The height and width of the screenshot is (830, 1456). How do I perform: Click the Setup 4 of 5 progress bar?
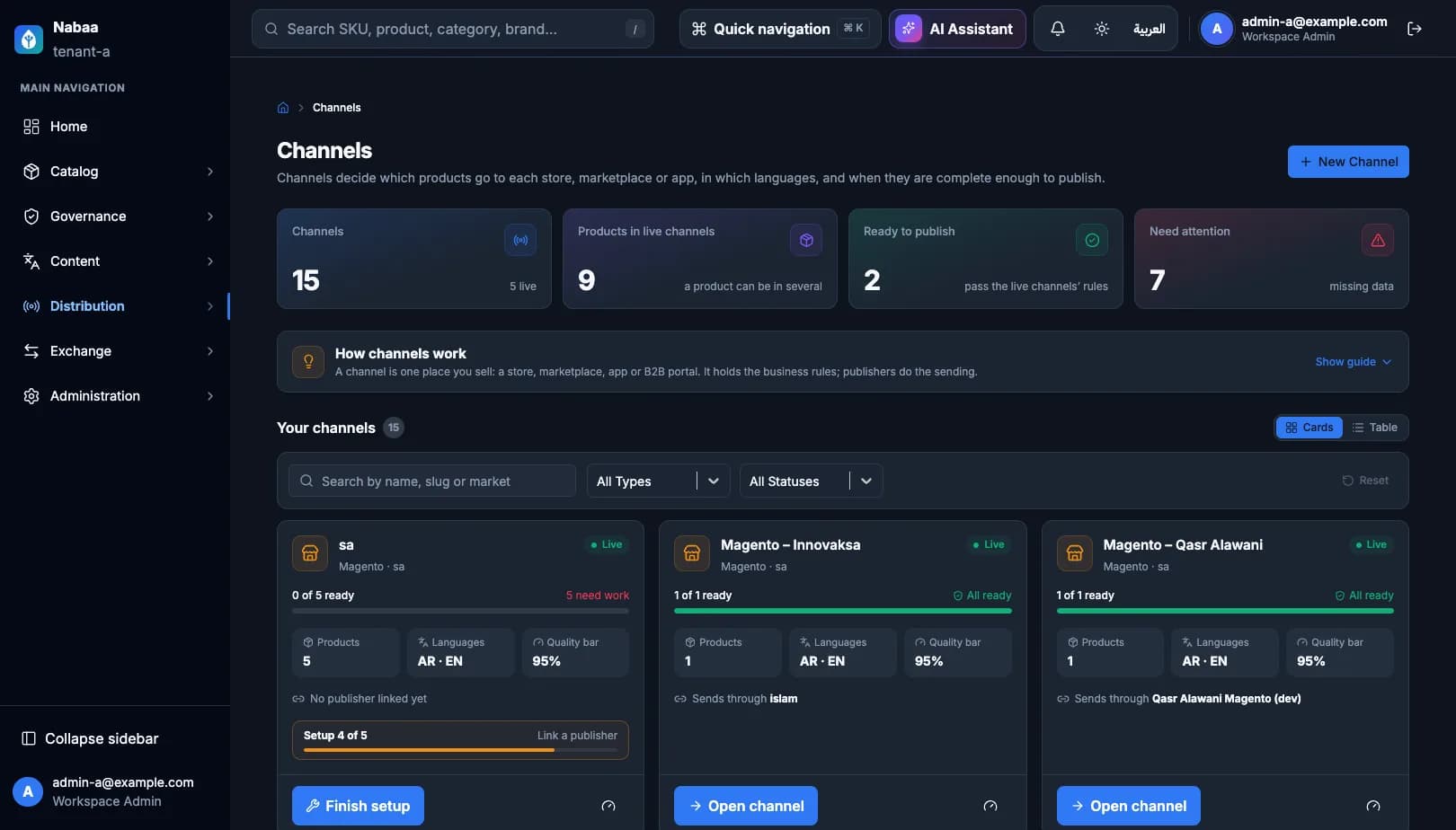pos(460,749)
